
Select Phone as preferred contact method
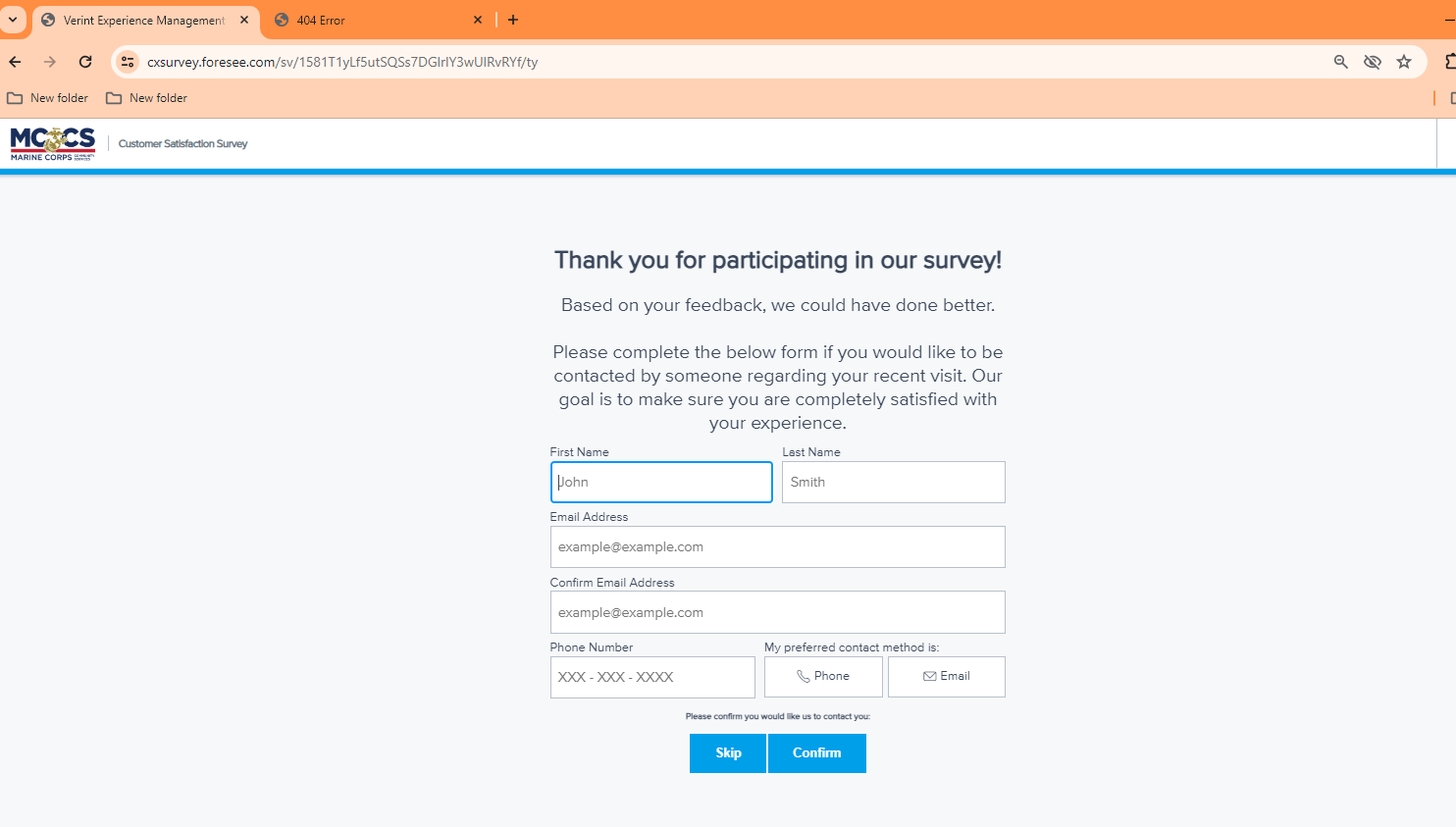tap(823, 677)
